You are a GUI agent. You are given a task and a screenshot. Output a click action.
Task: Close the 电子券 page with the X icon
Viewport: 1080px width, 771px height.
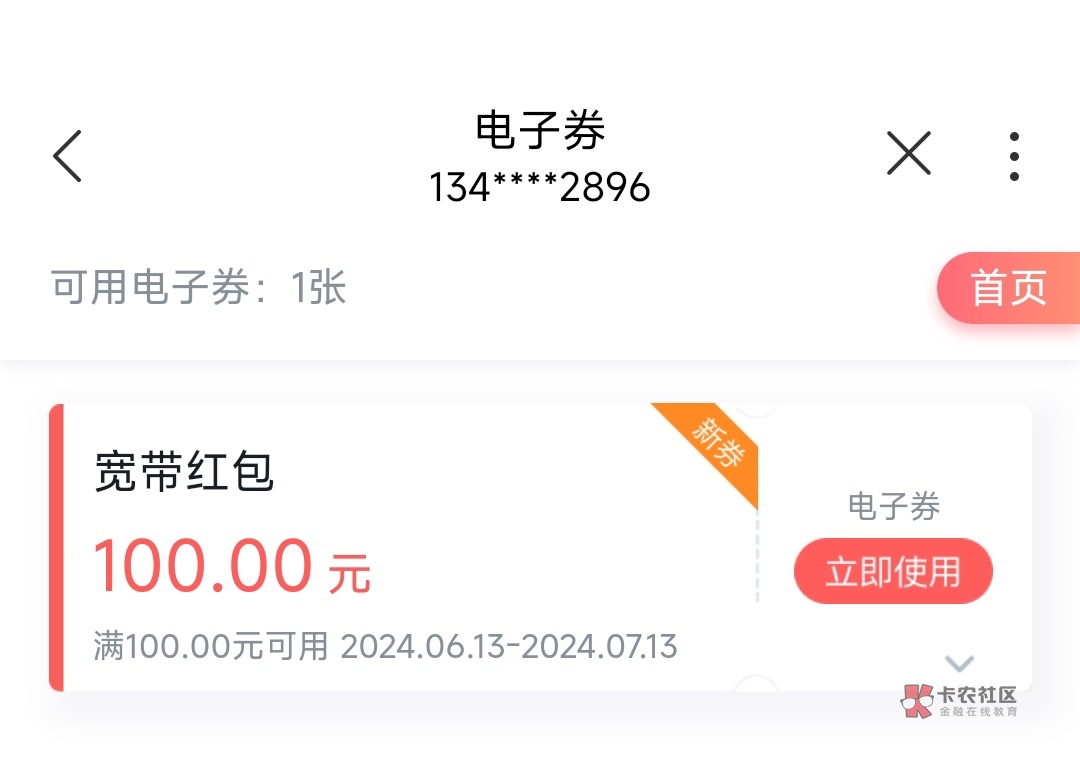[908, 155]
